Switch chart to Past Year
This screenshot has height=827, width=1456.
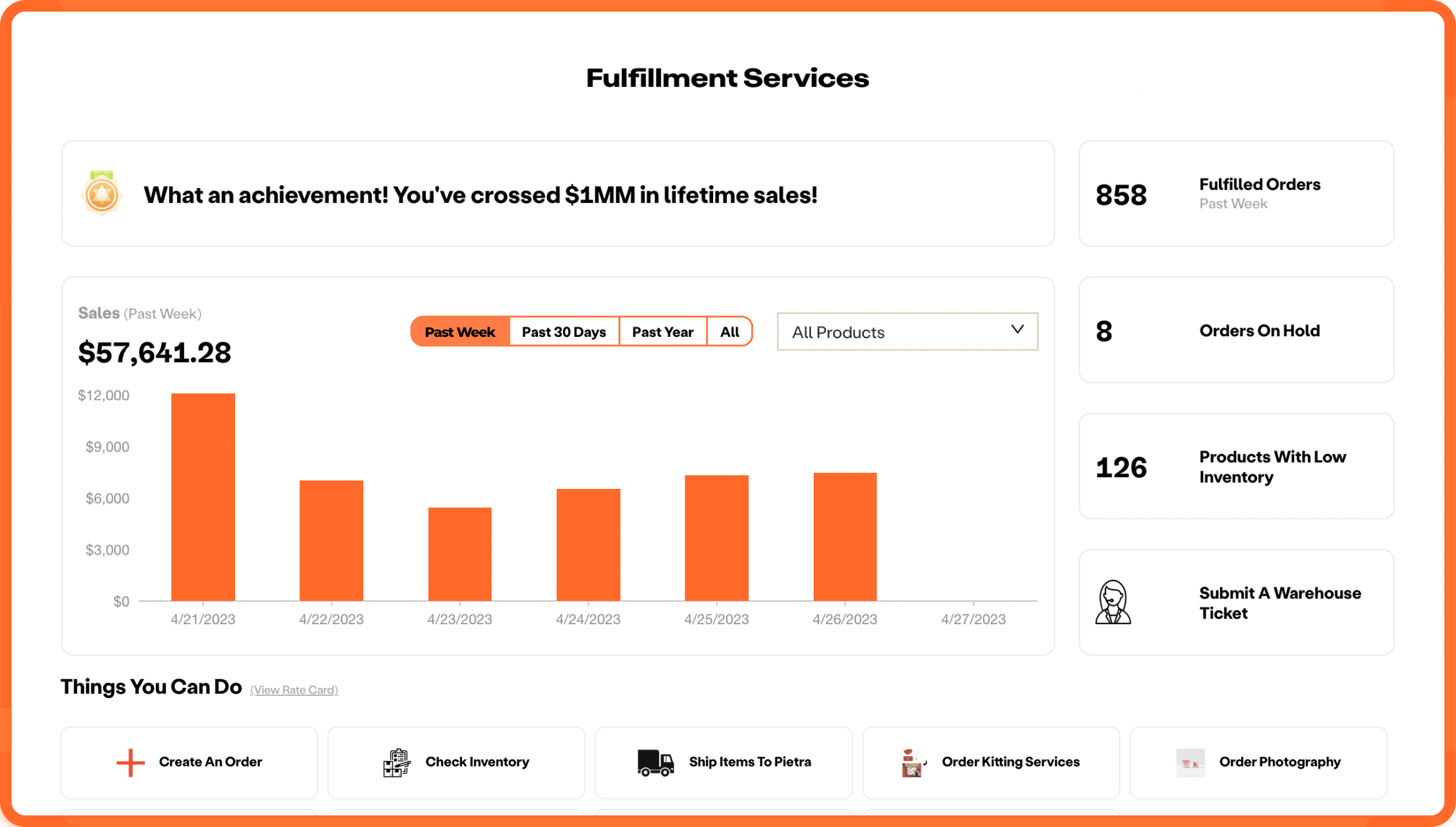pyautogui.click(x=662, y=332)
